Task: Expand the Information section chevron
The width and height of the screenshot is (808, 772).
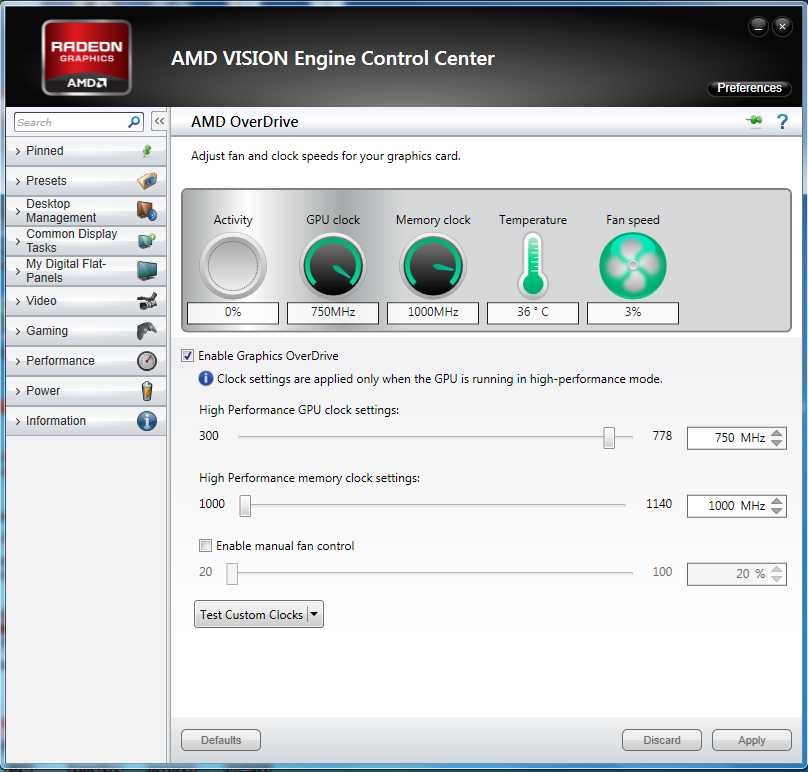Action: pos(18,421)
